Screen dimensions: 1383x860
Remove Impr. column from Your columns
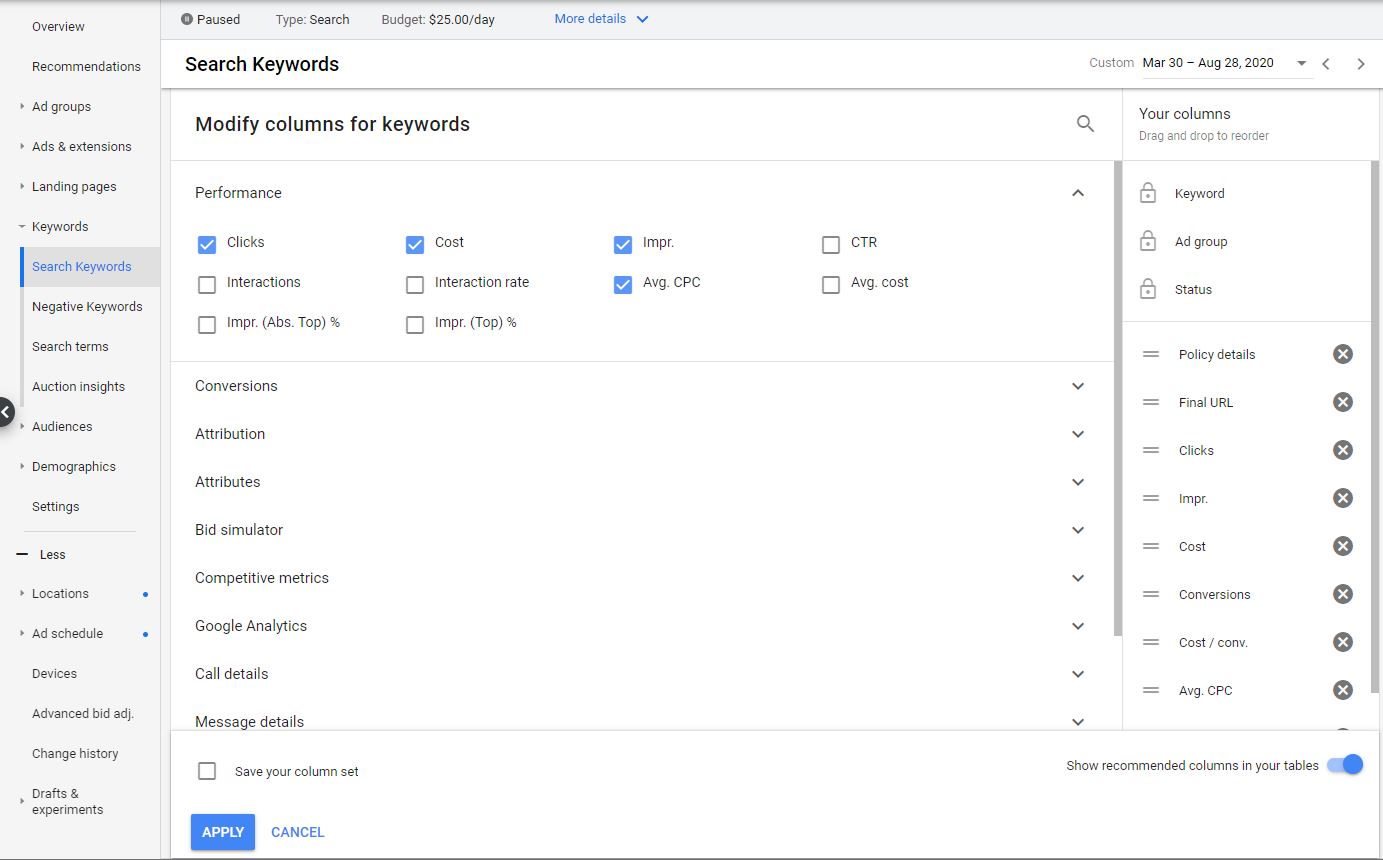(x=1343, y=498)
